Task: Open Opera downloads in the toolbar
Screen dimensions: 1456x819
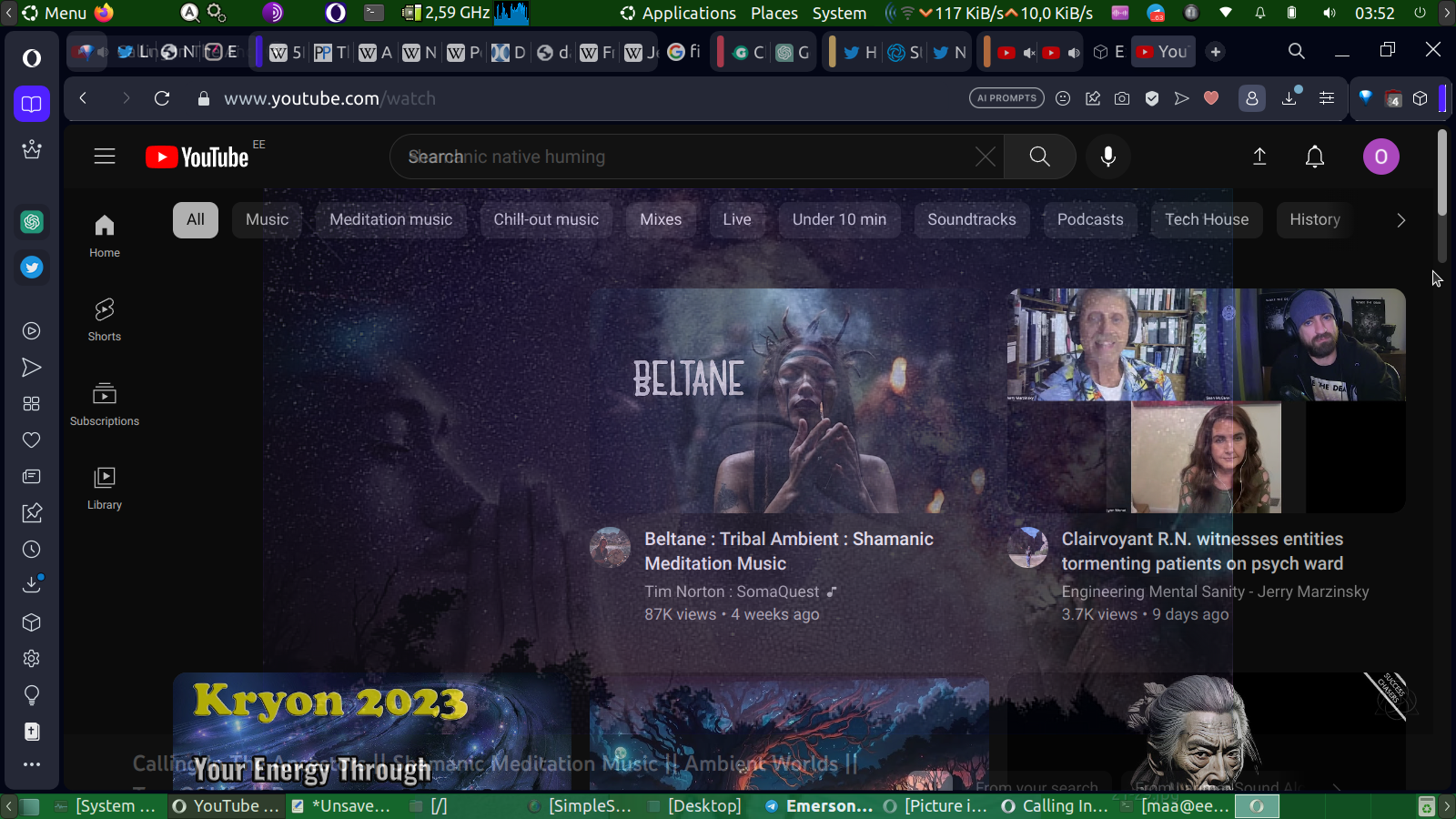Action: (1289, 98)
